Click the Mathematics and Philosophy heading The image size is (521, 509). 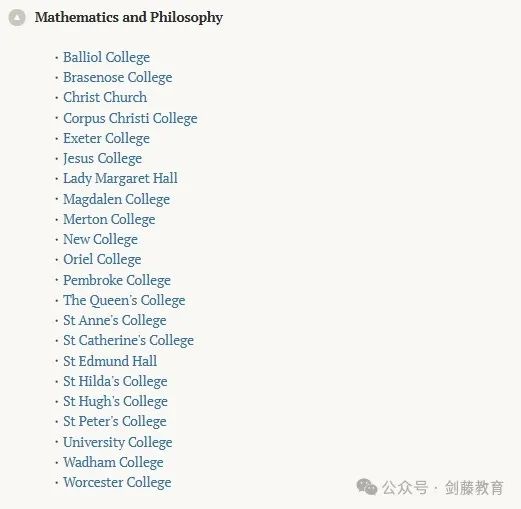pyautogui.click(x=129, y=18)
